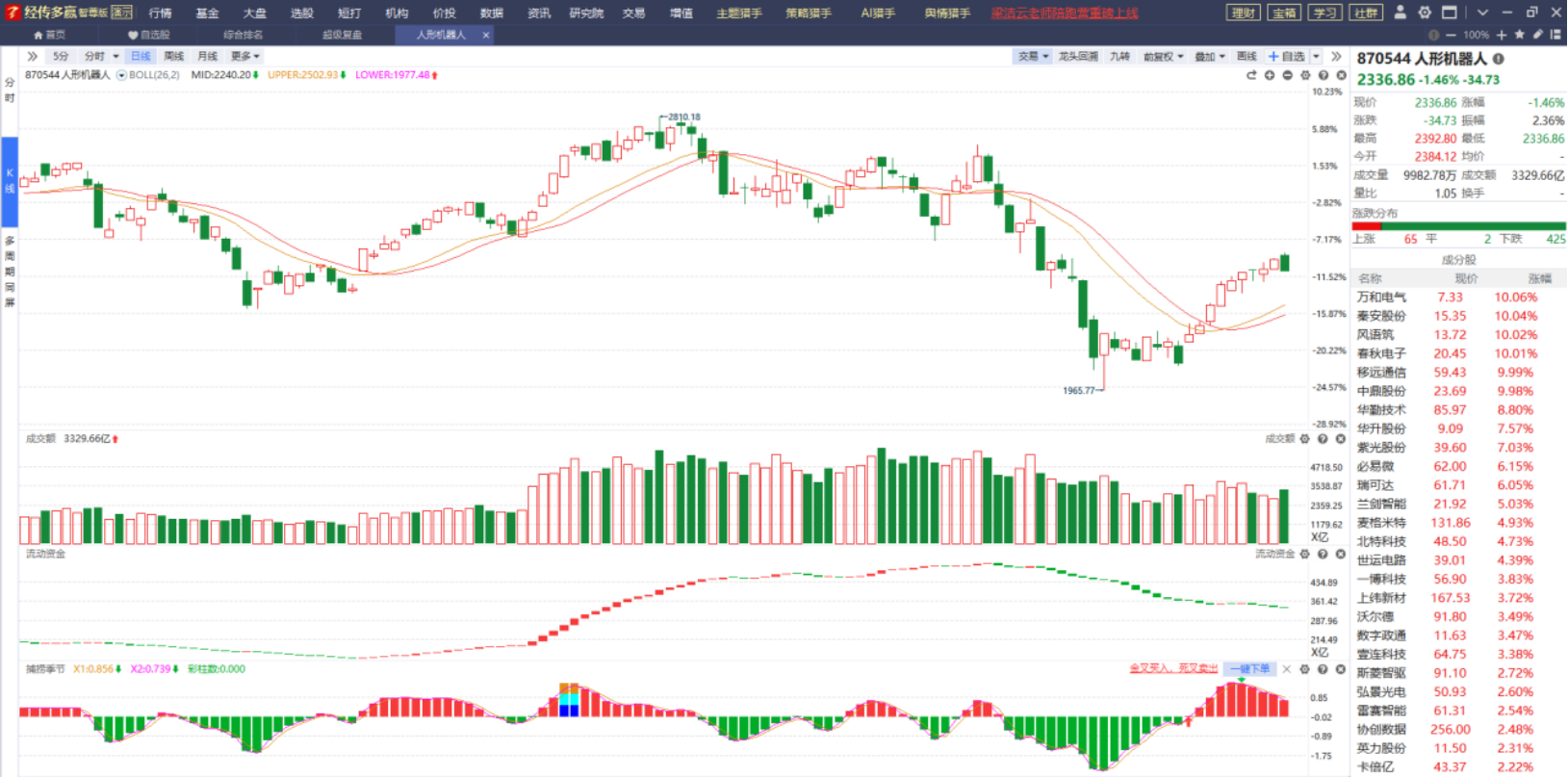Close the 流动资金 indicator panel
Screen dimensions: 1568x778
(1341, 554)
